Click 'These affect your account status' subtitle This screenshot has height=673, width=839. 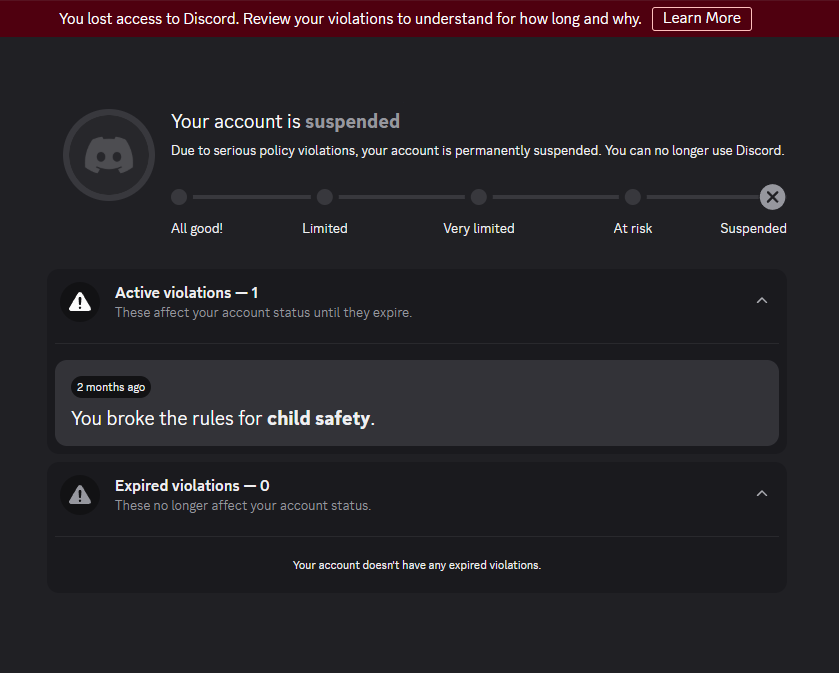click(x=263, y=312)
